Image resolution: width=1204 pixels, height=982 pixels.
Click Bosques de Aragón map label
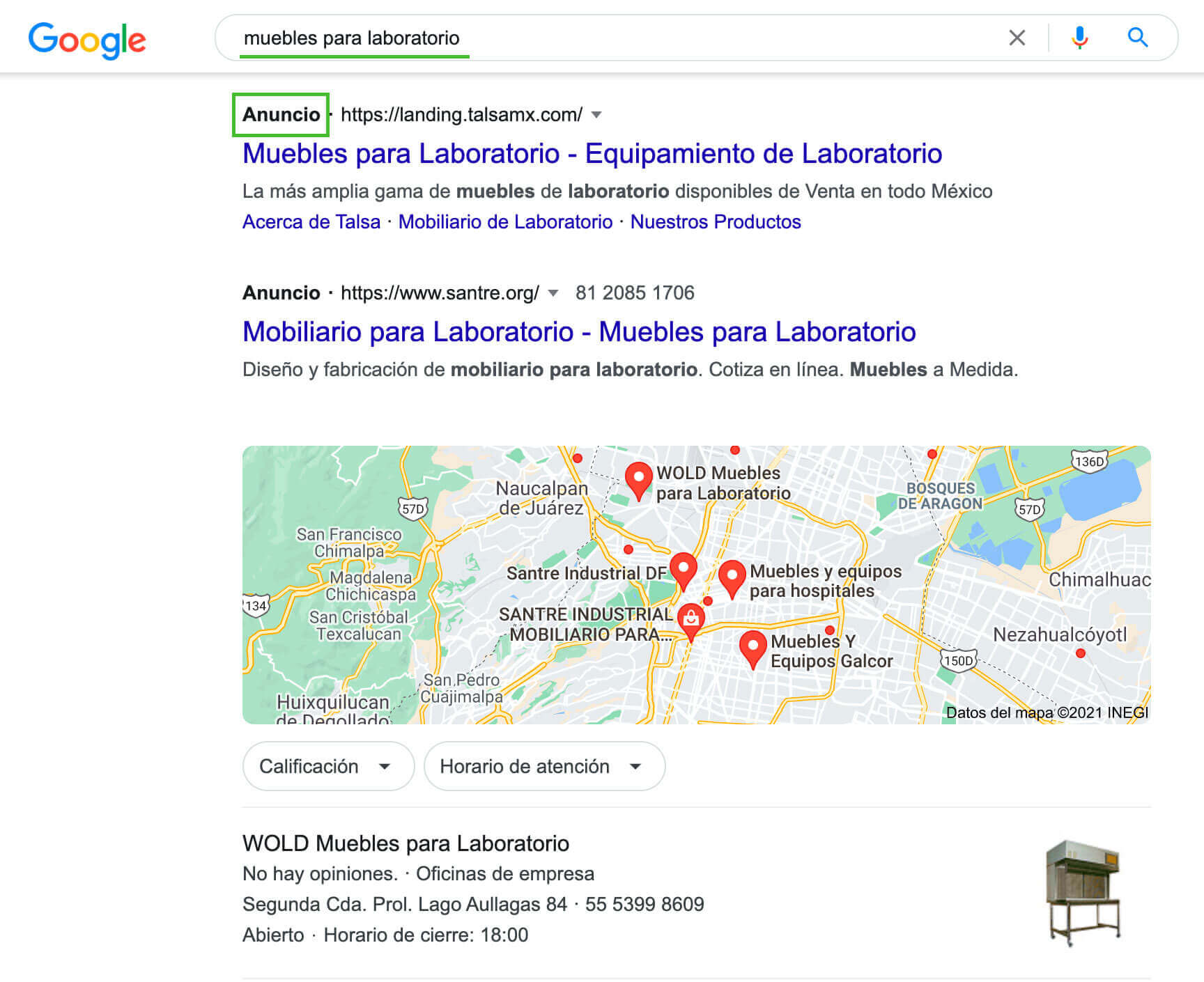pos(940,496)
